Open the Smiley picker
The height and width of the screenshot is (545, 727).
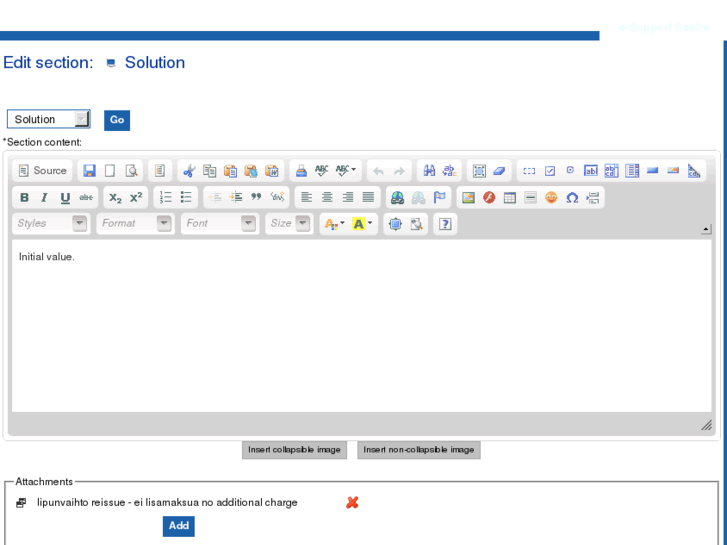click(x=551, y=198)
